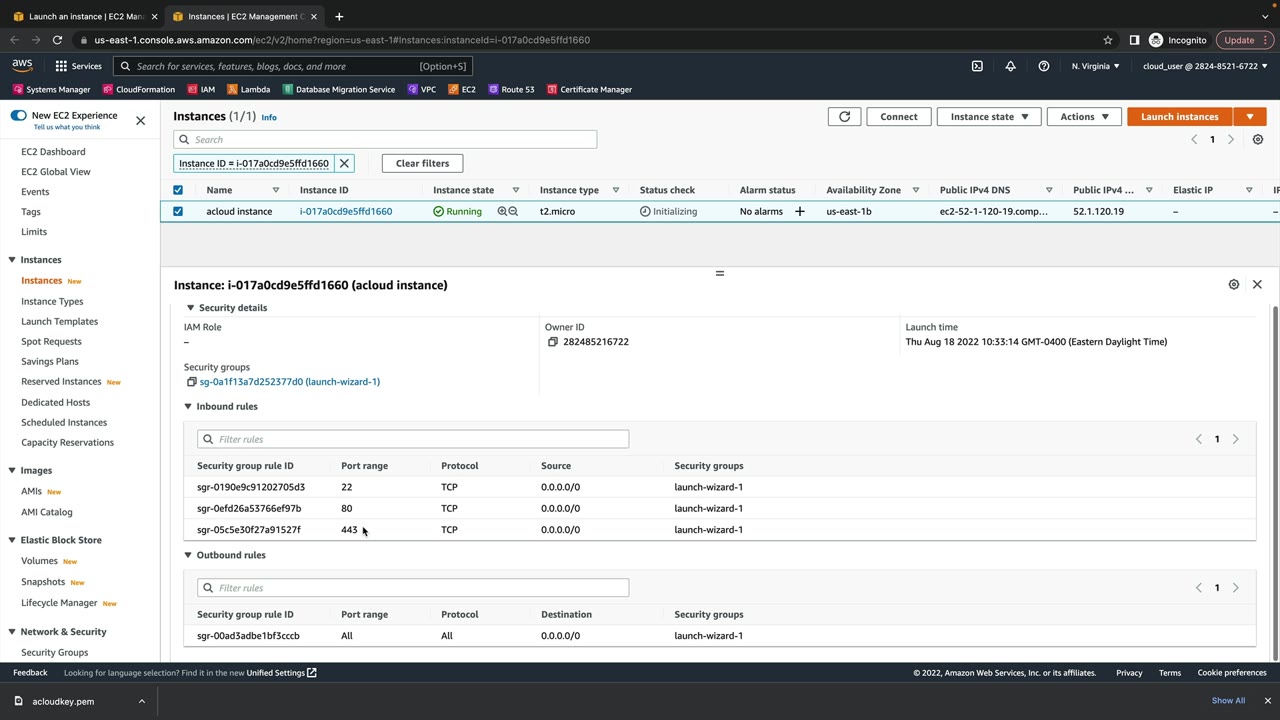
Task: Add alarm with the plus icon
Action: (799, 212)
